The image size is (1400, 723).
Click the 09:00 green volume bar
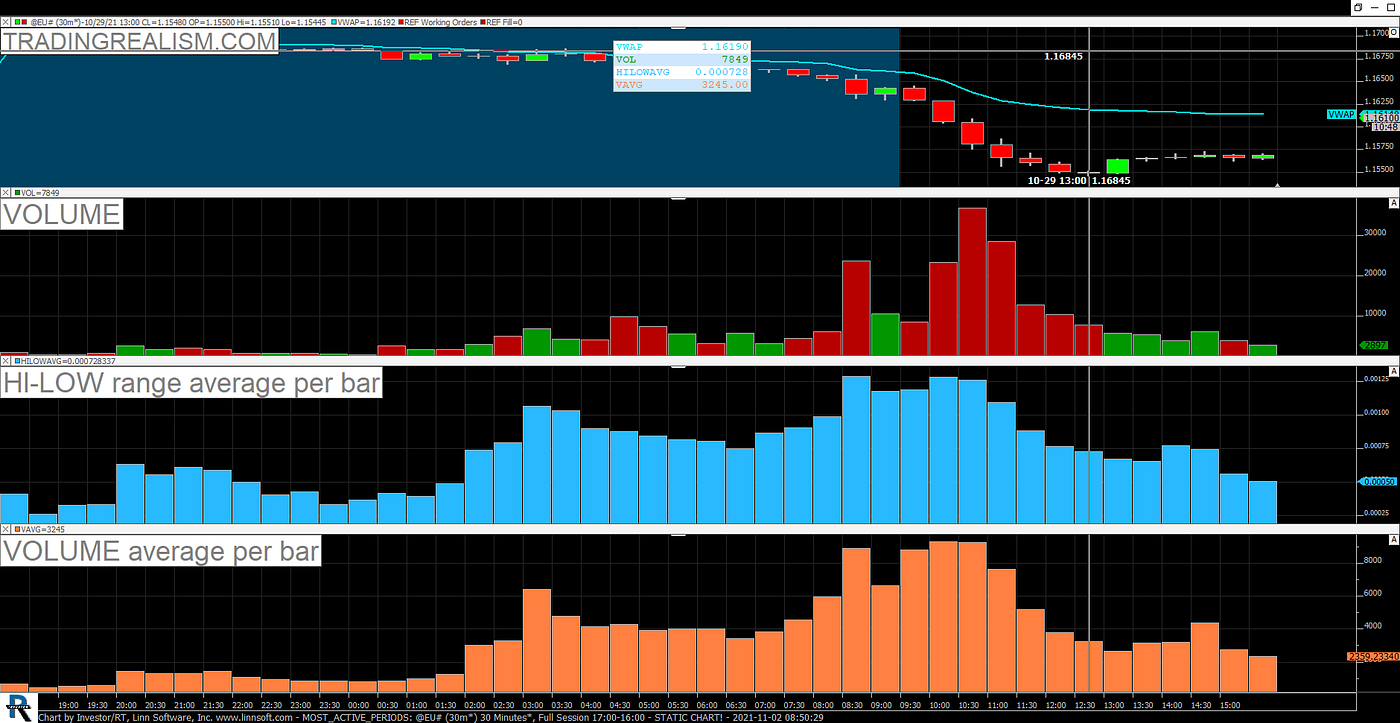coord(885,334)
